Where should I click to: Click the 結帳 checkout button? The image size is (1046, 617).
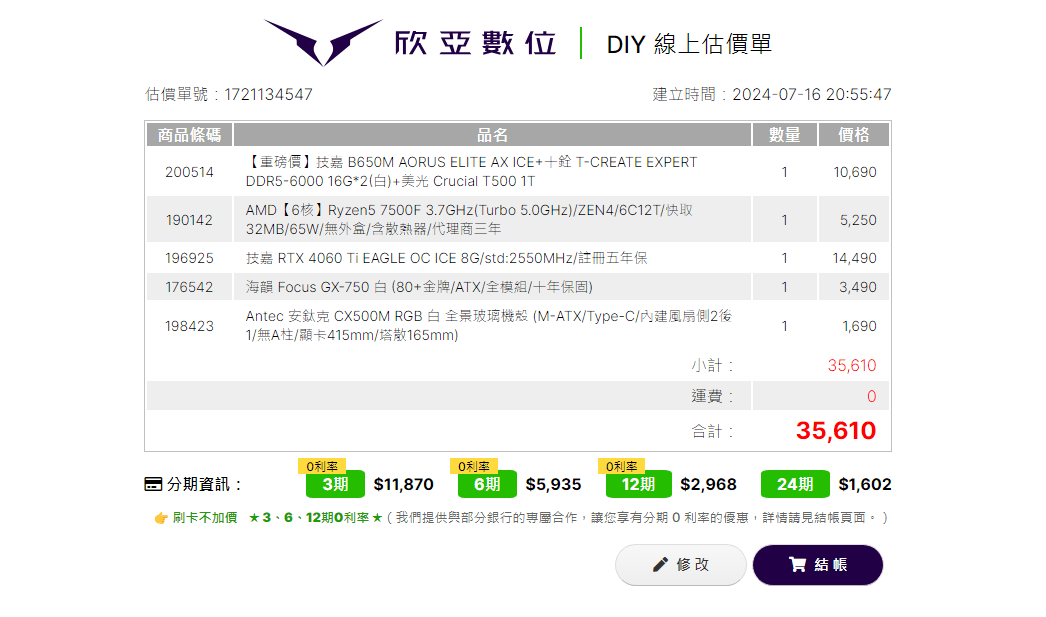coord(818,565)
